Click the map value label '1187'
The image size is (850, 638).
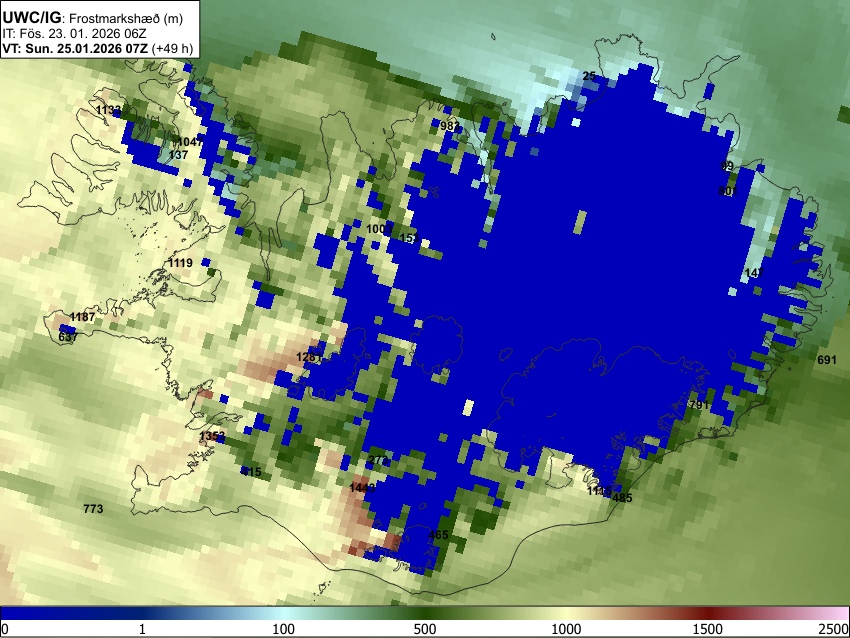[x=82, y=317]
